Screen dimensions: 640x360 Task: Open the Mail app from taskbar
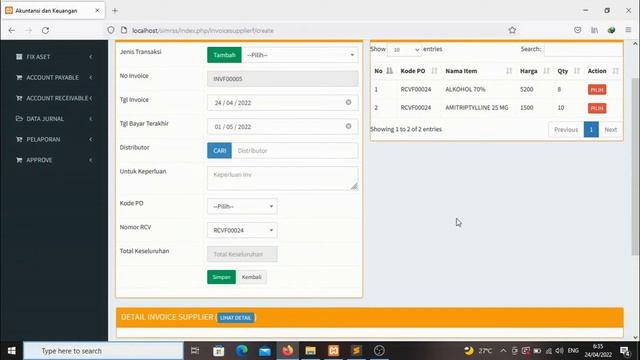tap(264, 351)
